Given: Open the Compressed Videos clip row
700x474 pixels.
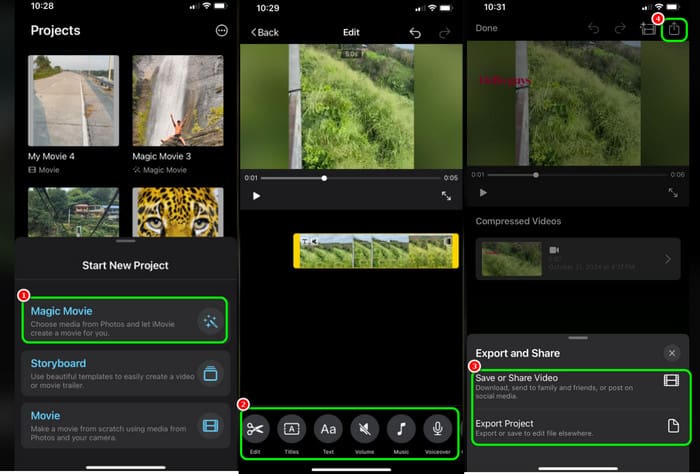Looking at the screenshot, I should tap(578, 259).
